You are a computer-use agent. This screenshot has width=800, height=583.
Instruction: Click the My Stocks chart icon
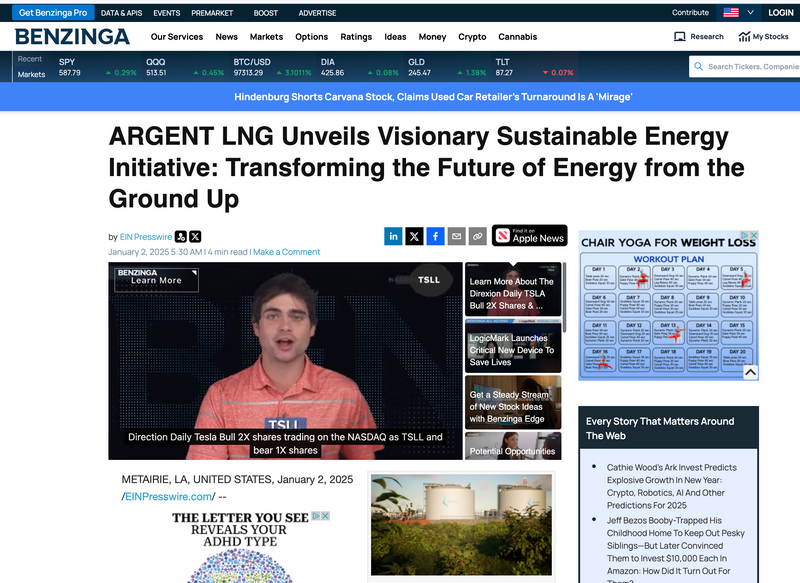pos(744,37)
